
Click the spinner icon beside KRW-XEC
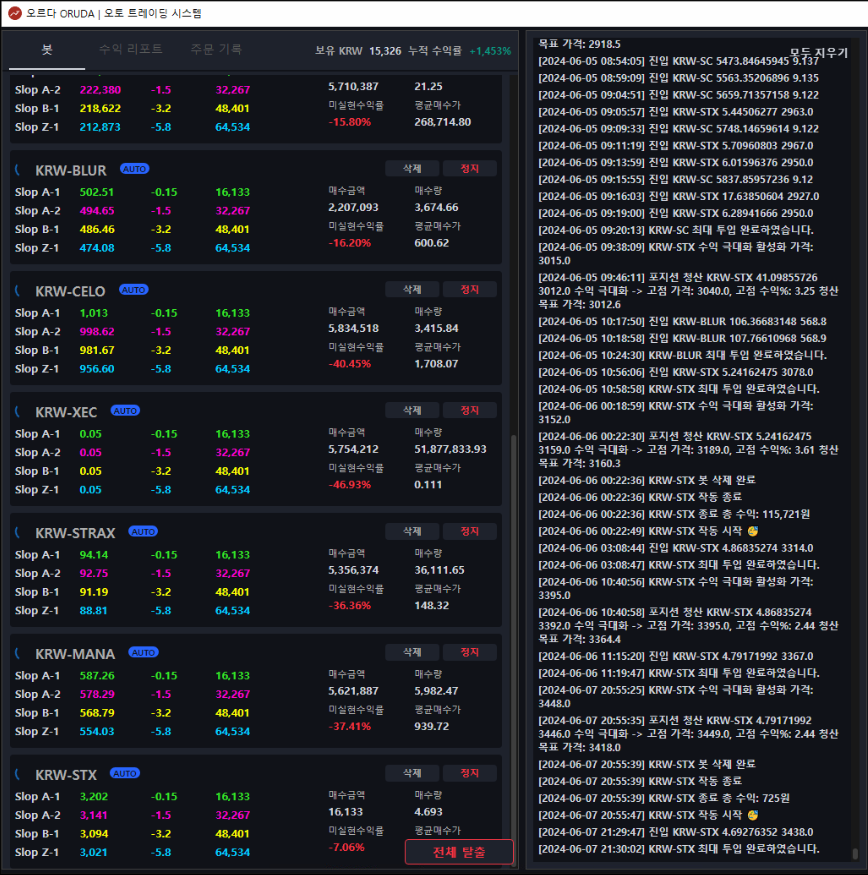click(x=18, y=412)
